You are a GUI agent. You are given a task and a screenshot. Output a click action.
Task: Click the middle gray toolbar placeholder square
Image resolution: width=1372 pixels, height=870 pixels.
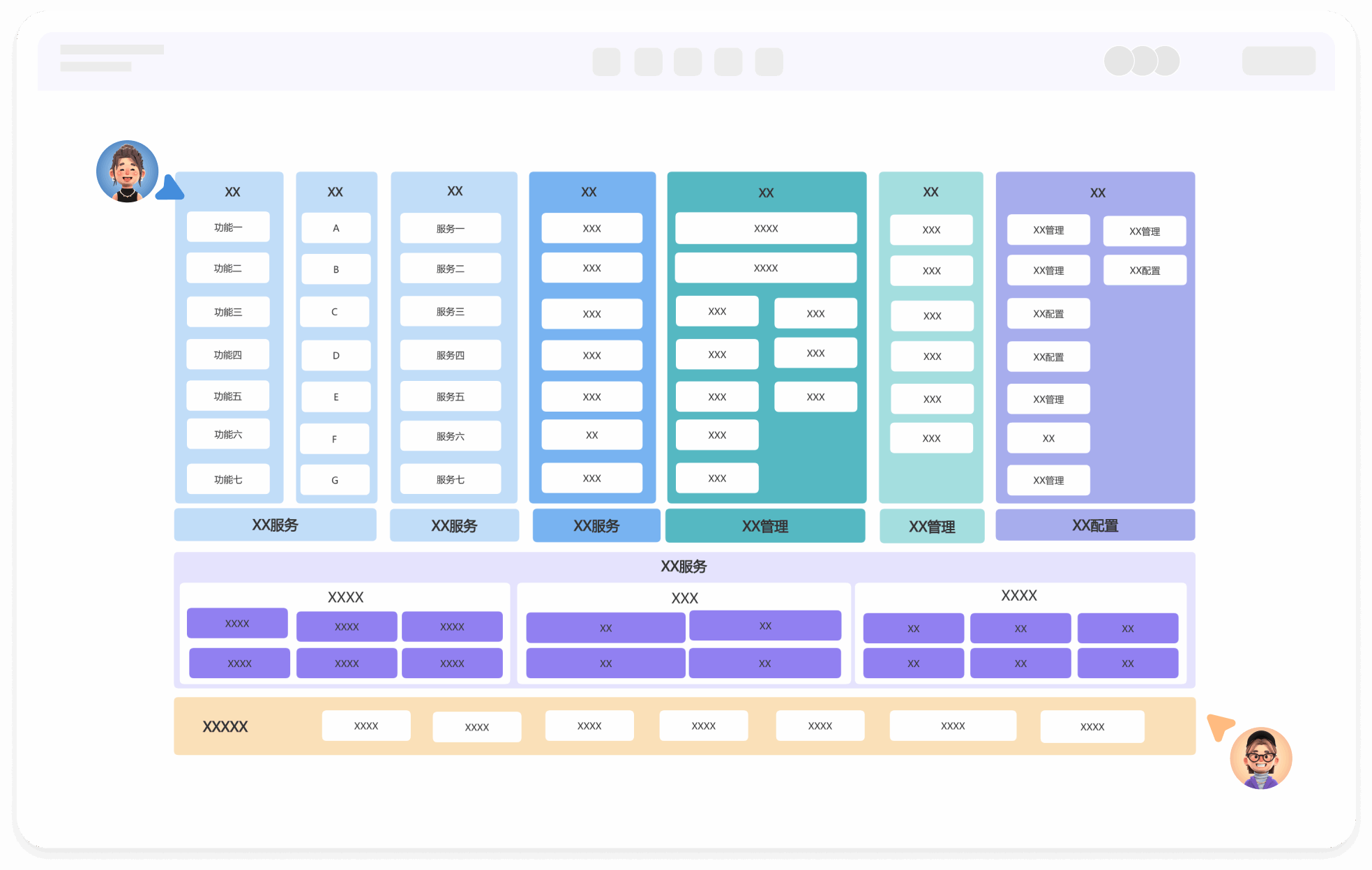click(688, 62)
